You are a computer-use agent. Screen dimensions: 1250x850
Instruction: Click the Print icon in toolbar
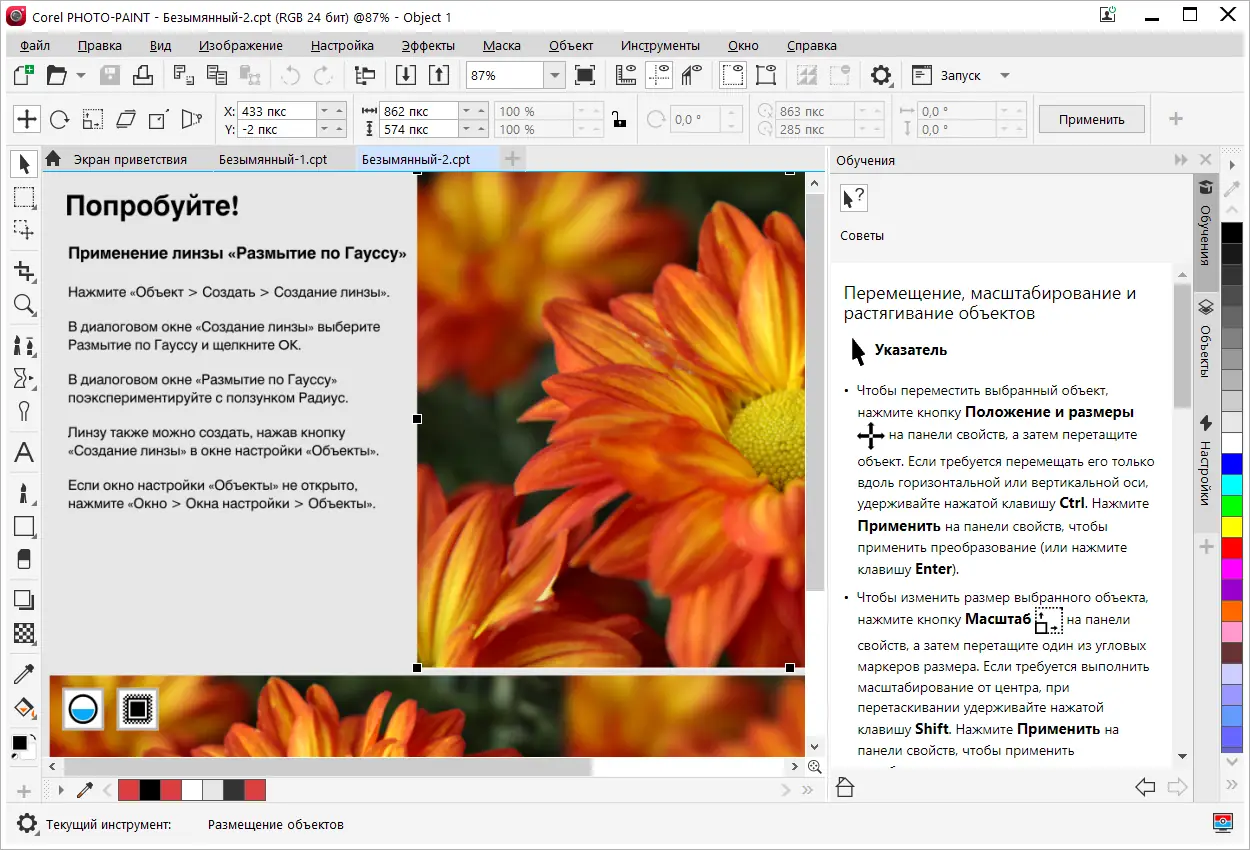tap(143, 75)
